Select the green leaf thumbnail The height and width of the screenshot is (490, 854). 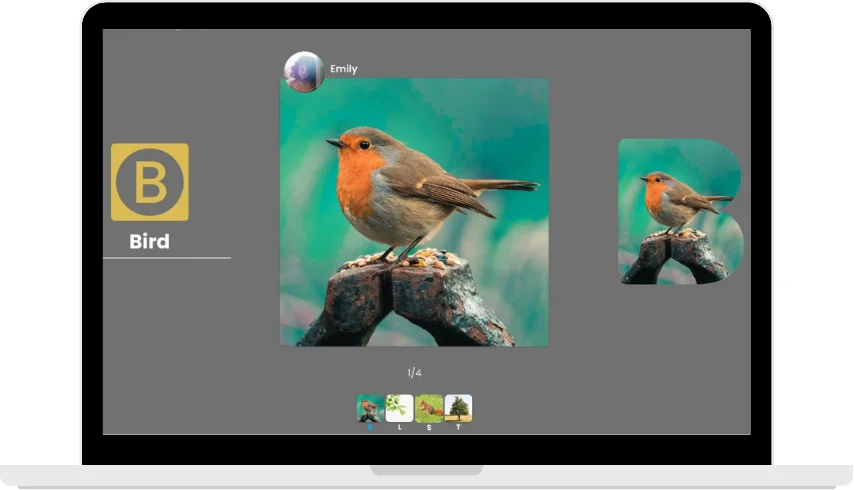pos(399,408)
